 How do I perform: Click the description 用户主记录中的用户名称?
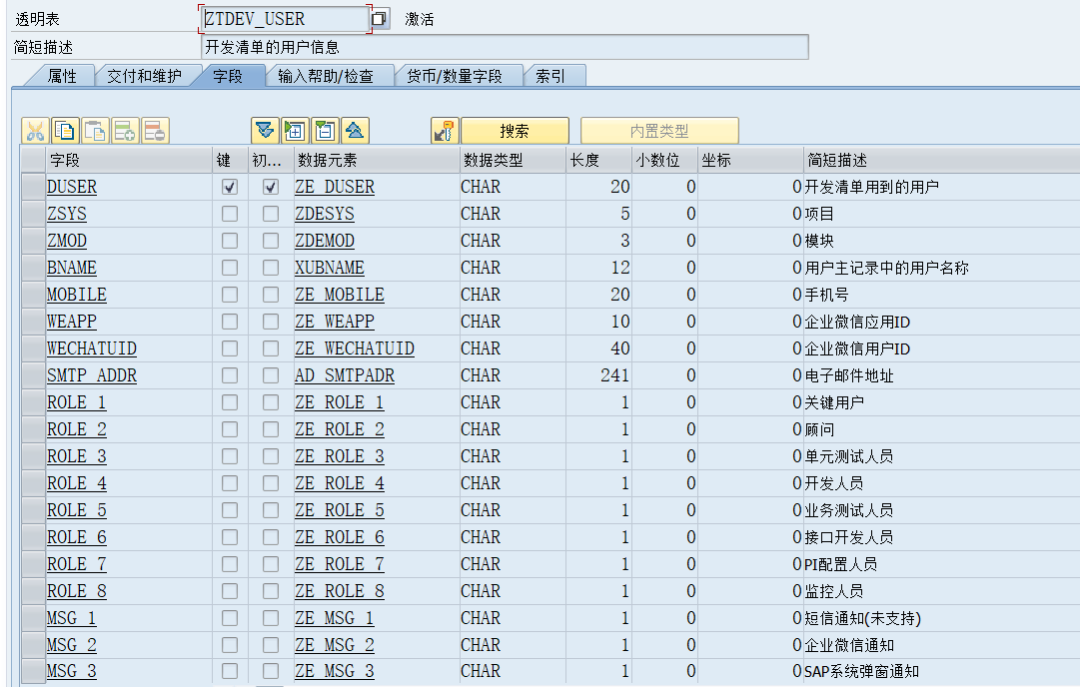coord(886,267)
